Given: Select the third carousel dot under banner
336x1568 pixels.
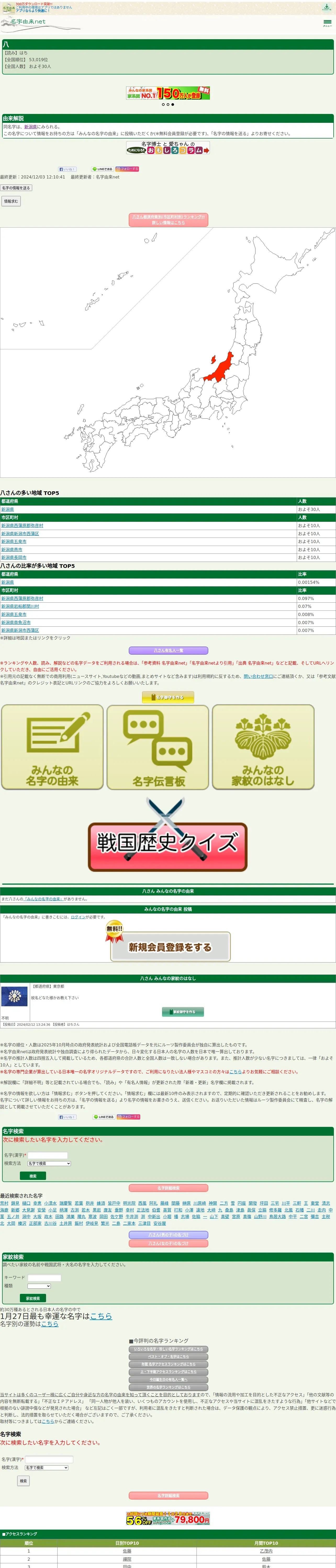Looking at the screenshot, I should pos(172,105).
